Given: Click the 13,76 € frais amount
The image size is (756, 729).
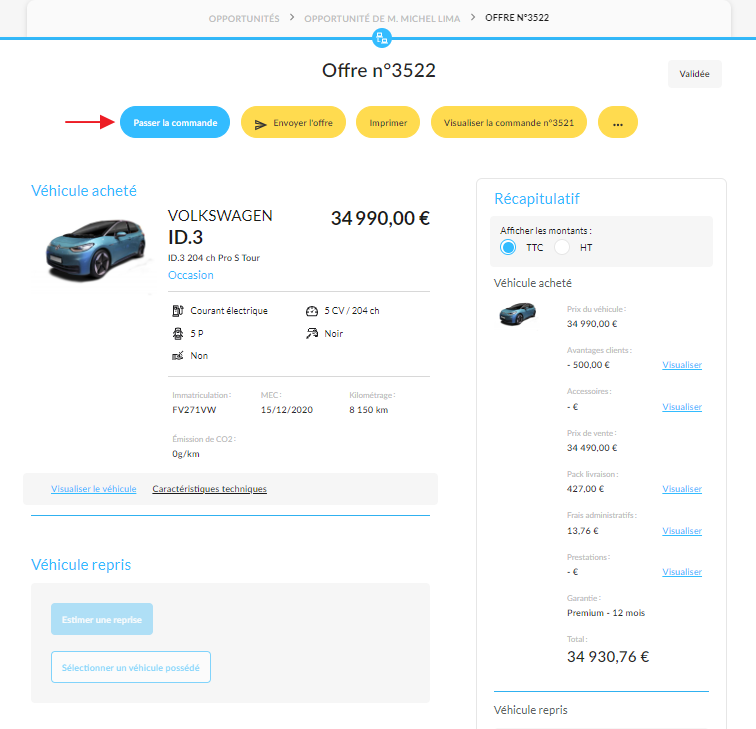Looking at the screenshot, I should point(582,531).
